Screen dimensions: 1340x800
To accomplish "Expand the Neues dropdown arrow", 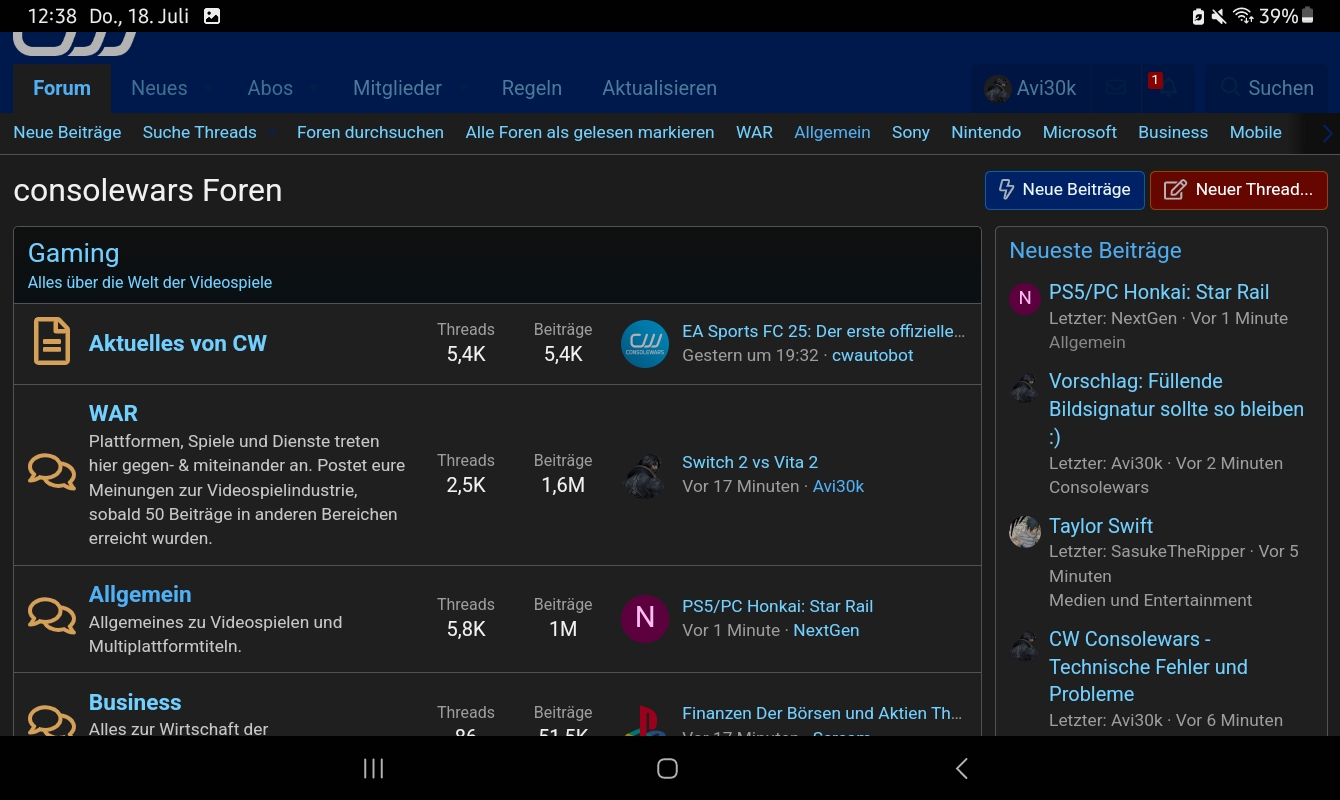I will [x=209, y=89].
